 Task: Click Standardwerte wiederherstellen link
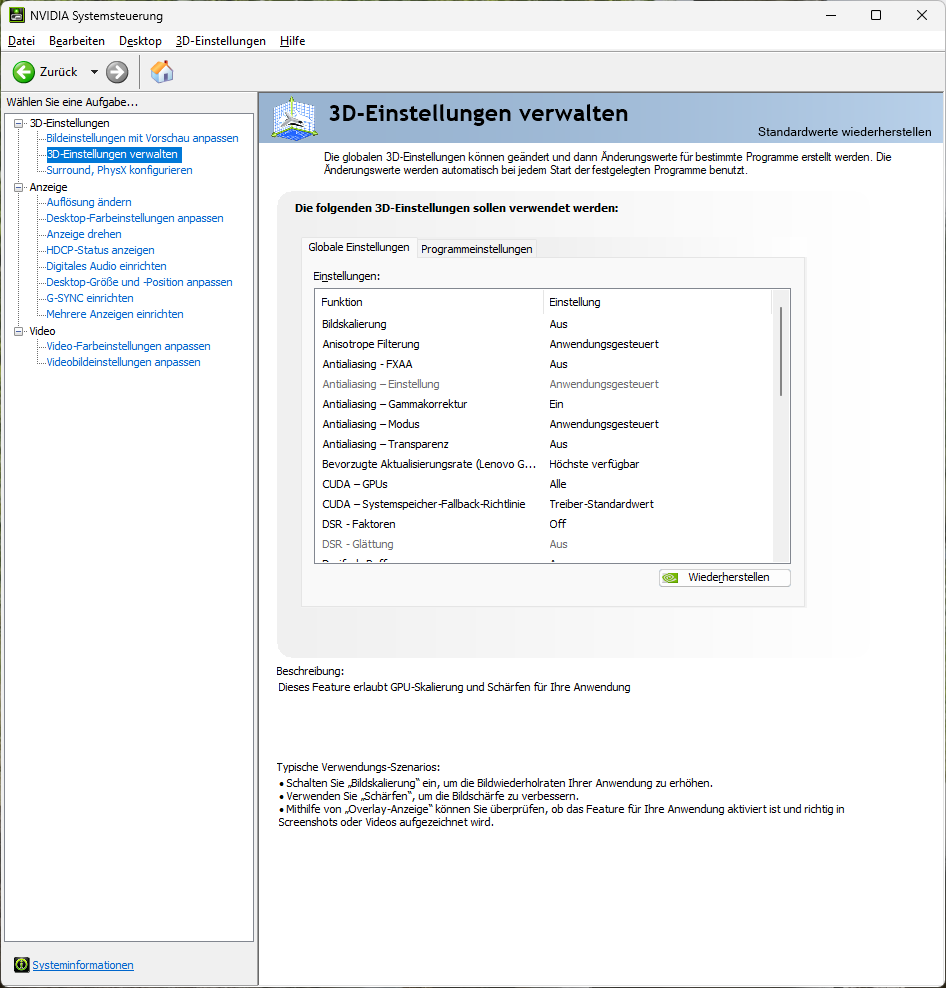[x=844, y=132]
